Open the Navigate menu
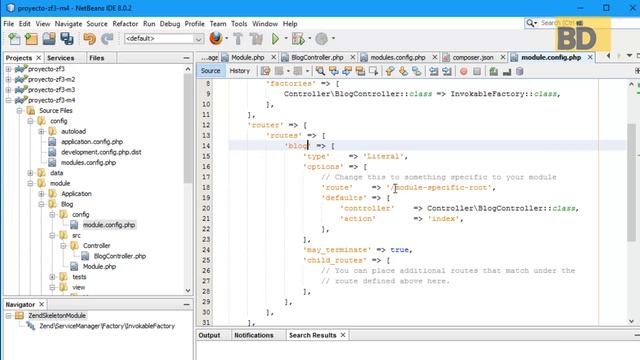 (68, 24)
